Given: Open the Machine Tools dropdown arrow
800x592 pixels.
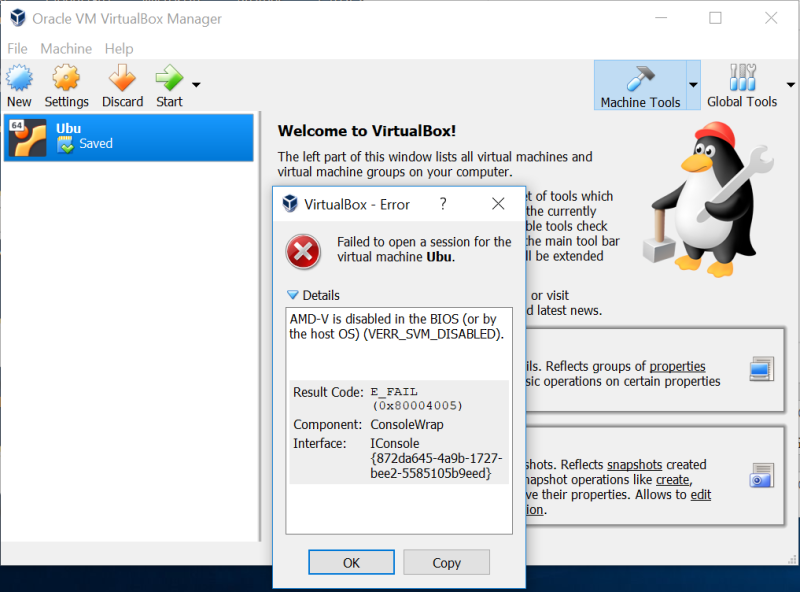Looking at the screenshot, I should coord(693,85).
